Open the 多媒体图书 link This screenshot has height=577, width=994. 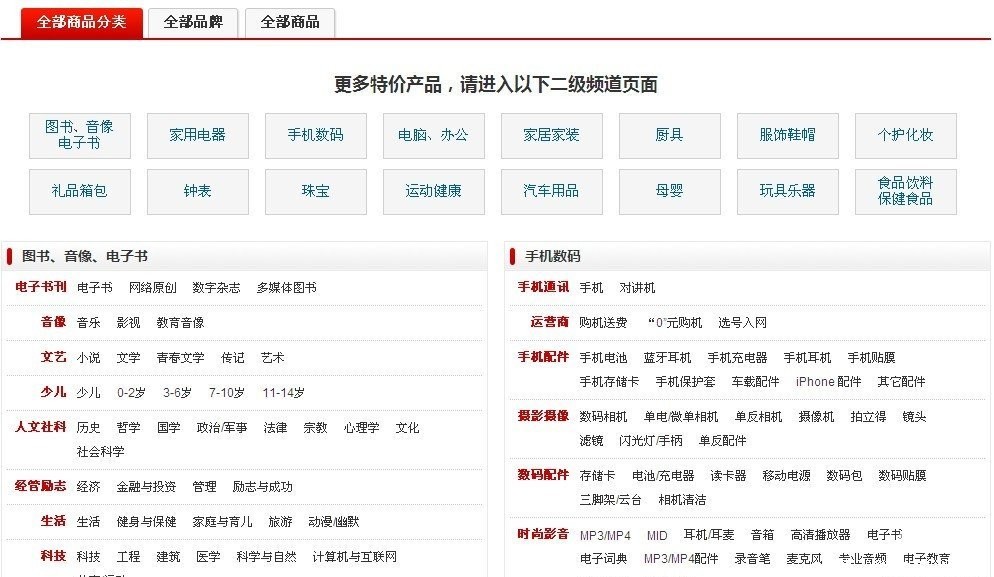pos(287,288)
